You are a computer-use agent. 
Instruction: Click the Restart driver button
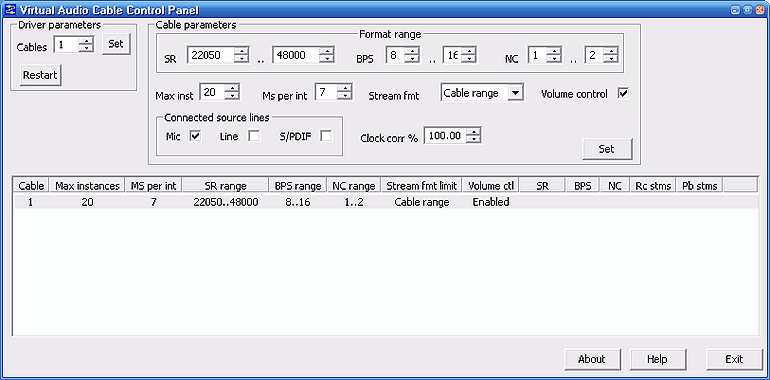(x=40, y=75)
